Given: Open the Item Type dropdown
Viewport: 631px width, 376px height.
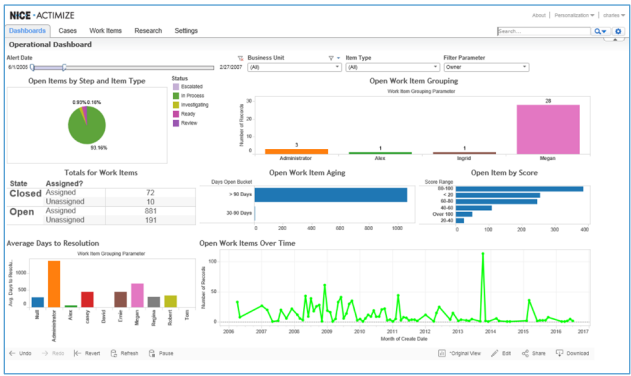Looking at the screenshot, I should pos(392,67).
